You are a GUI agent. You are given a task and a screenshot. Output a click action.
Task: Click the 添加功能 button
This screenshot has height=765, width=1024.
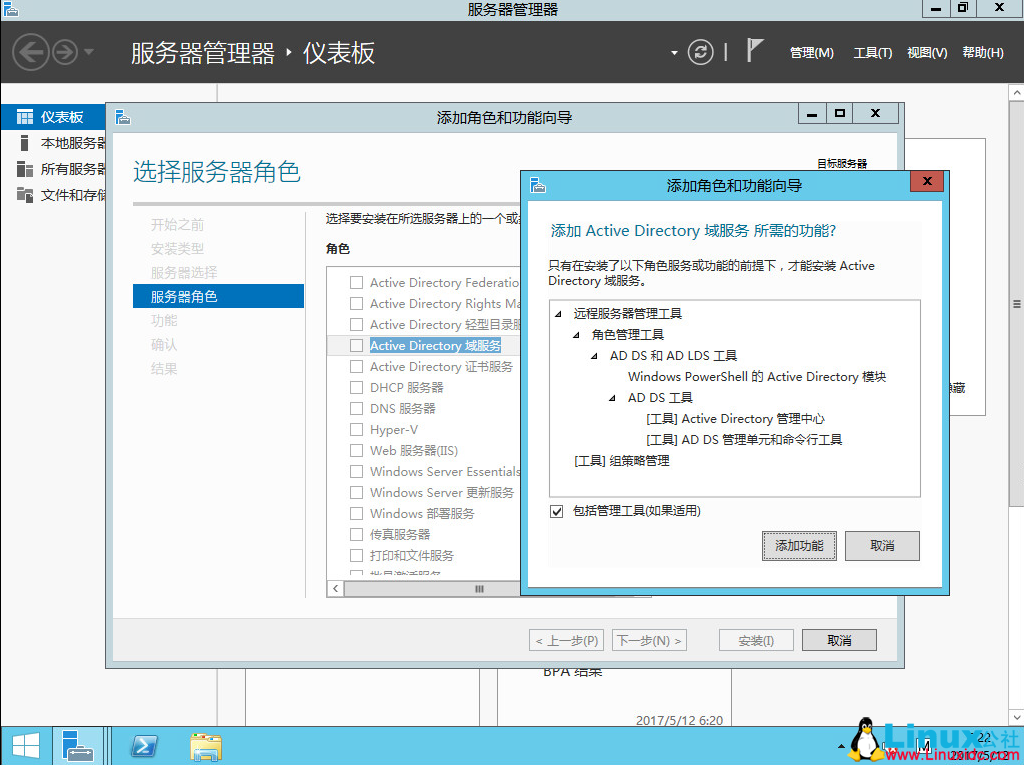(799, 546)
